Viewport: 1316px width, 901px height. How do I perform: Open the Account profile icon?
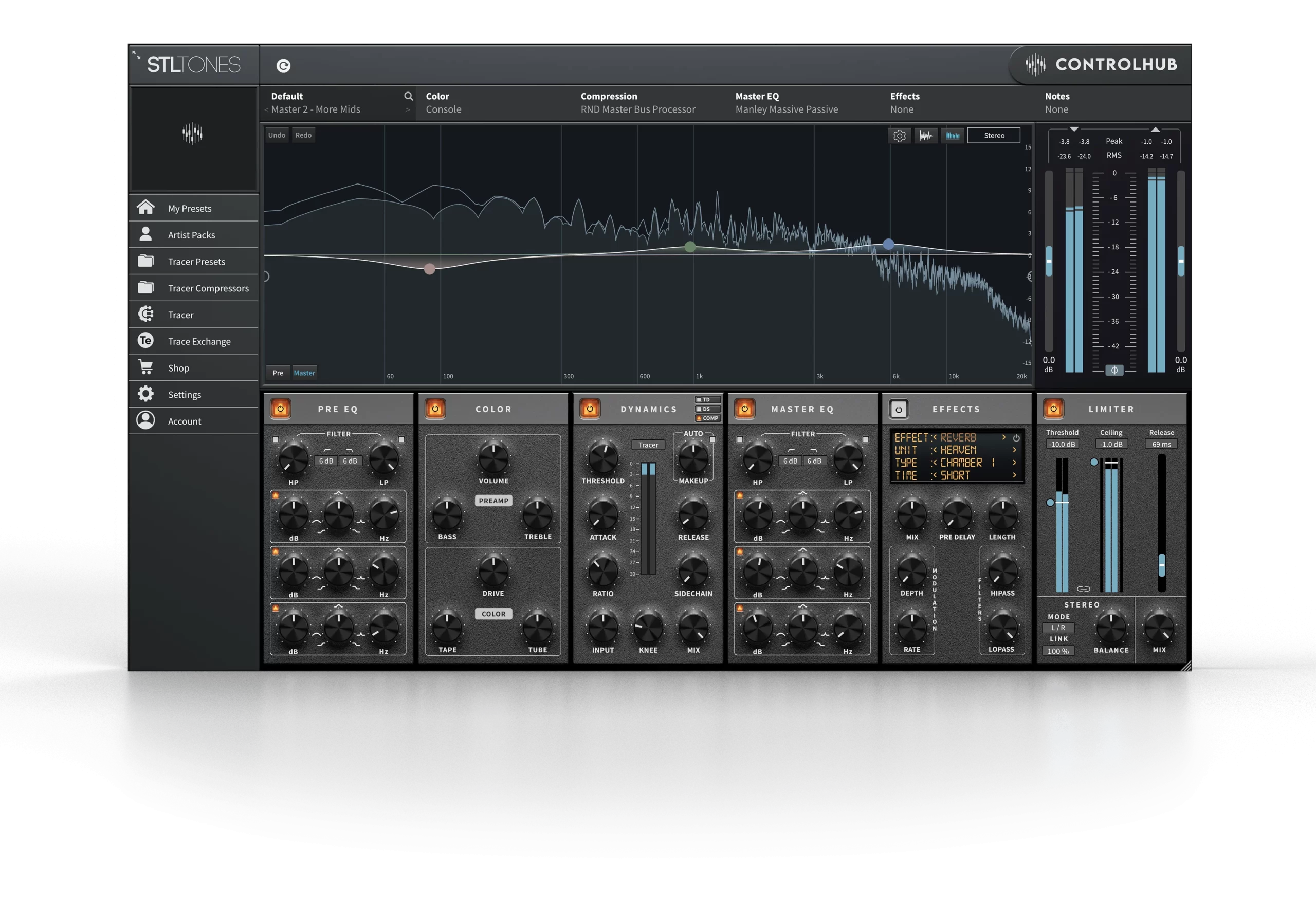(x=145, y=420)
